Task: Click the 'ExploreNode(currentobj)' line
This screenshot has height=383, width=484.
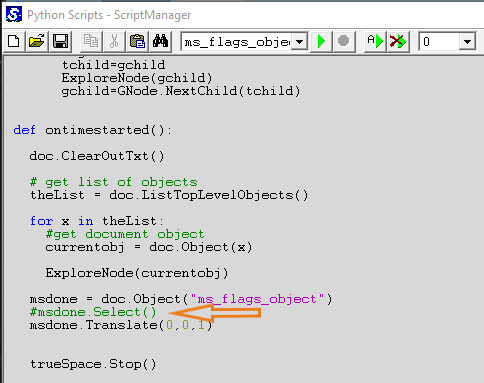Action: (x=137, y=273)
